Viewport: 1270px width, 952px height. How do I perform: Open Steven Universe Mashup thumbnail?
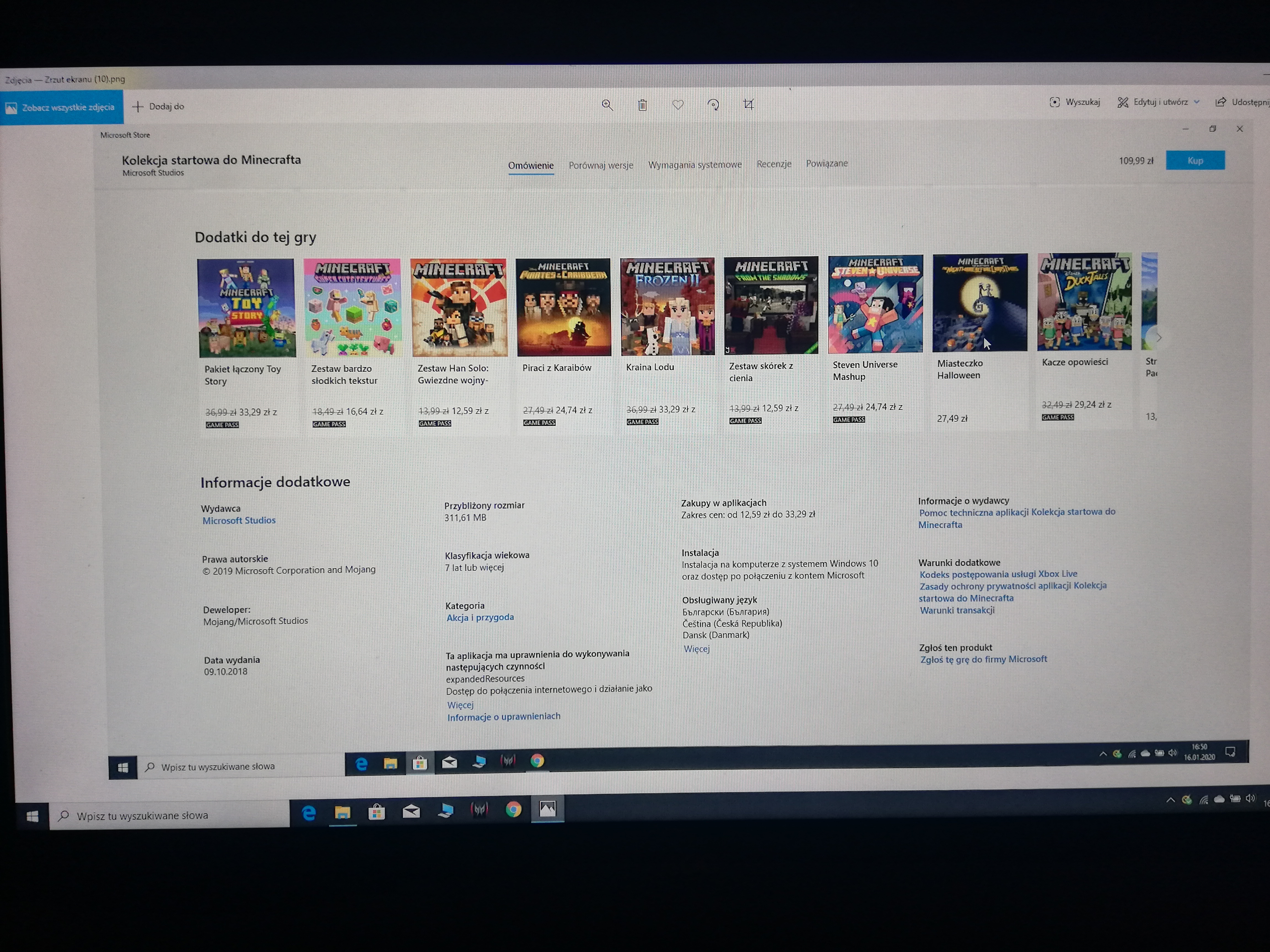tap(875, 304)
